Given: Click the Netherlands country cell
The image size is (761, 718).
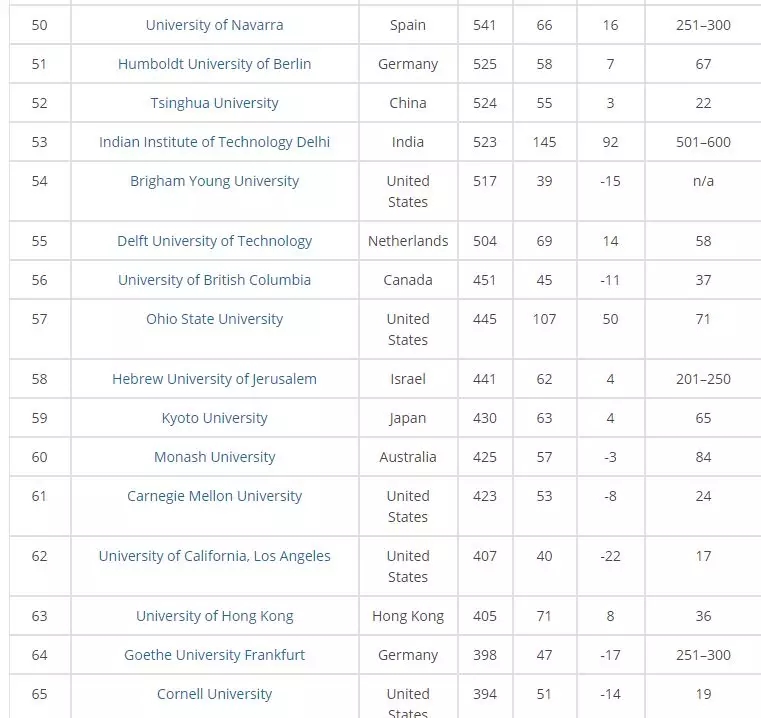Looking at the screenshot, I should (408, 241).
